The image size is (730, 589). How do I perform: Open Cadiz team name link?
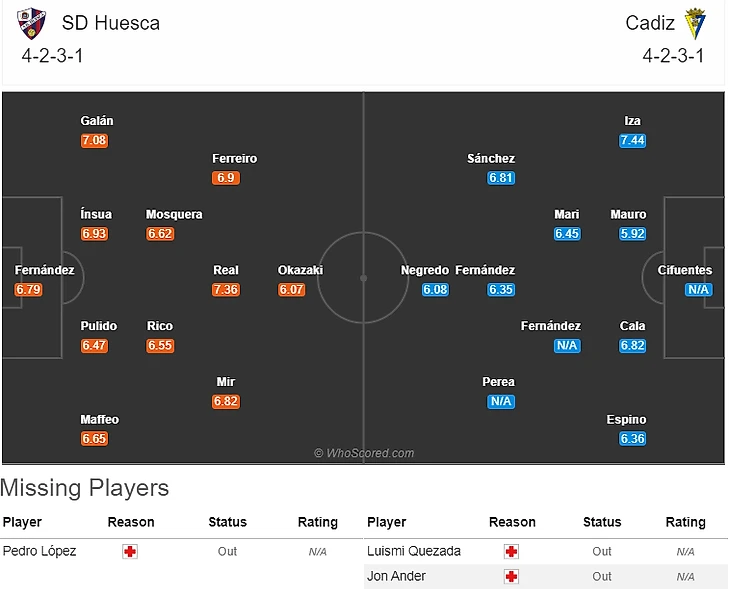[650, 23]
